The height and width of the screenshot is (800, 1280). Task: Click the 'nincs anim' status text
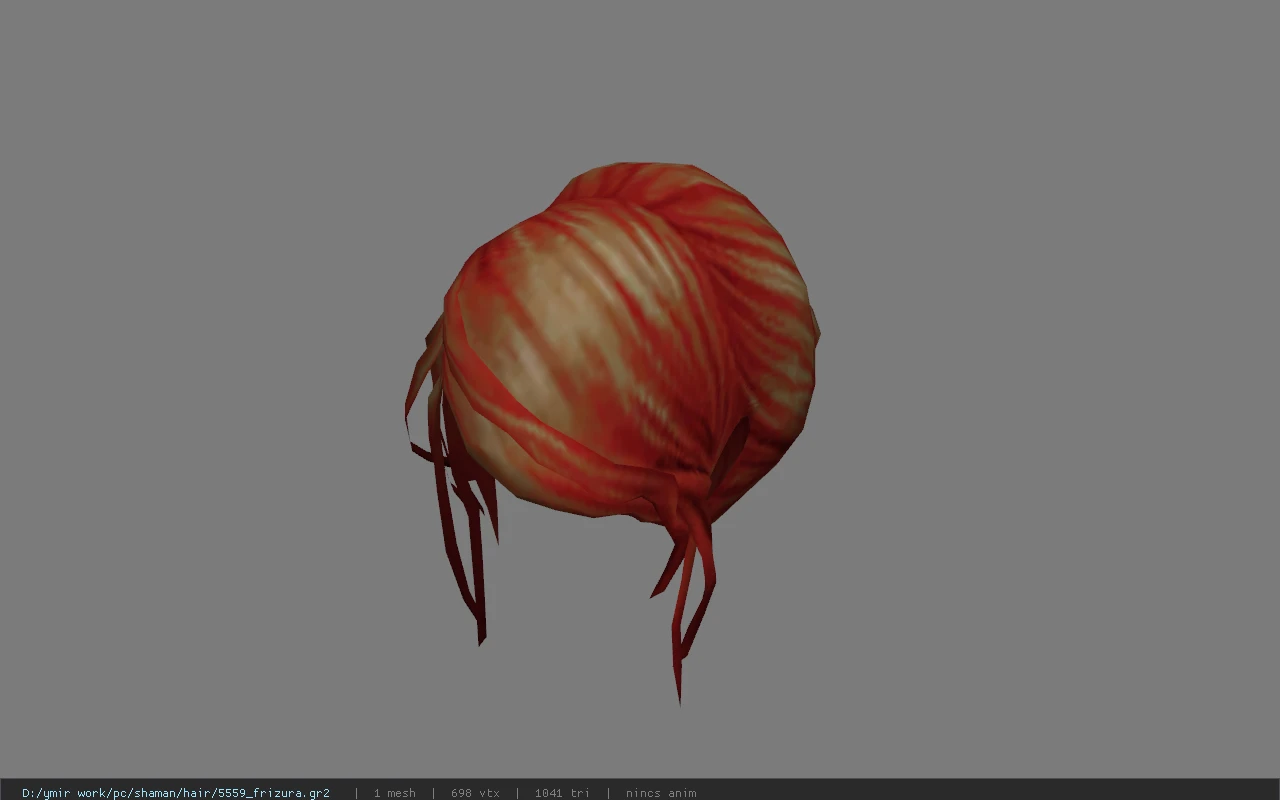pos(661,793)
